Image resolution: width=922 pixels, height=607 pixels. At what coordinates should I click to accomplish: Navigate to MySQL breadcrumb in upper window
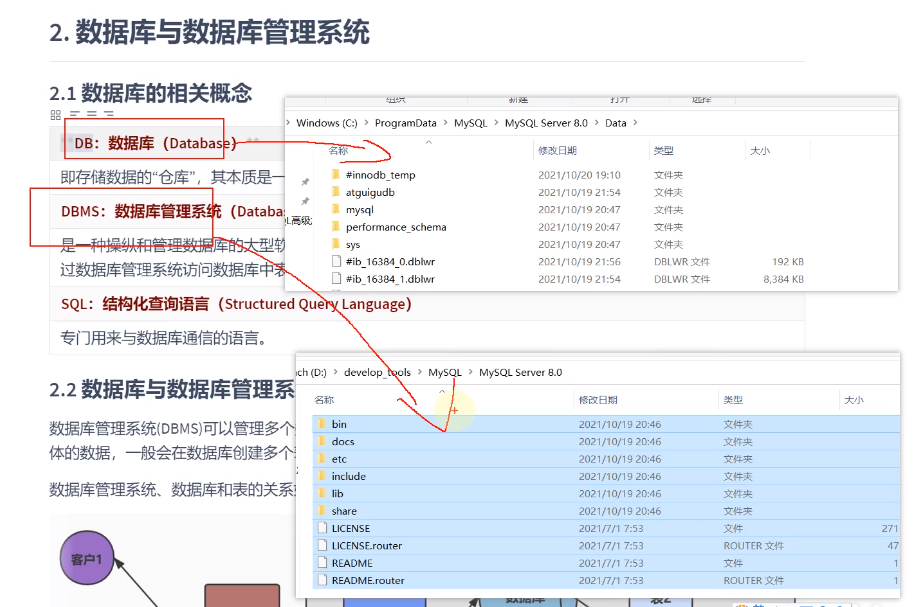click(x=470, y=123)
